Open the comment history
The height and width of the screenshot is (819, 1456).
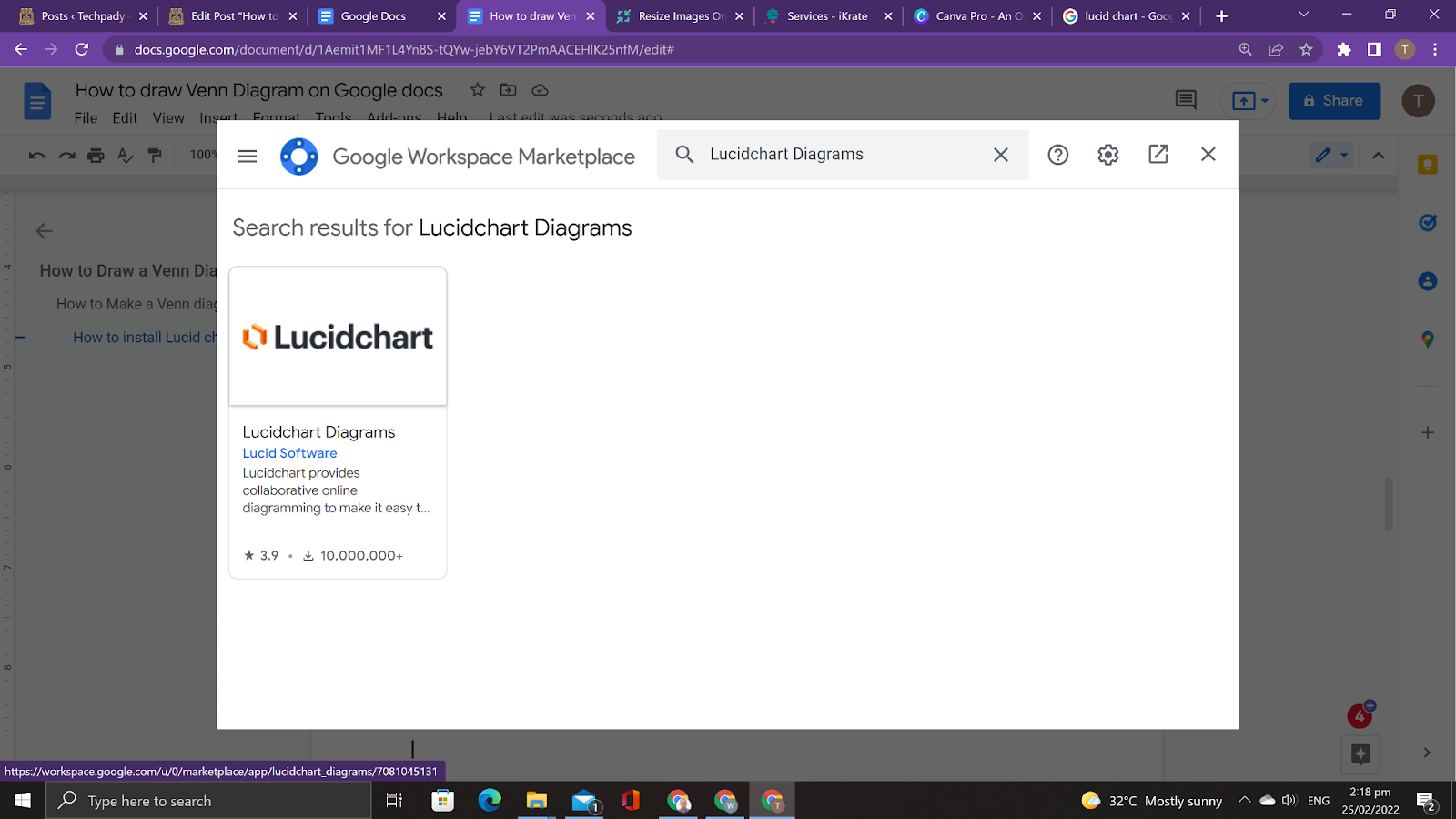pos(1186,100)
